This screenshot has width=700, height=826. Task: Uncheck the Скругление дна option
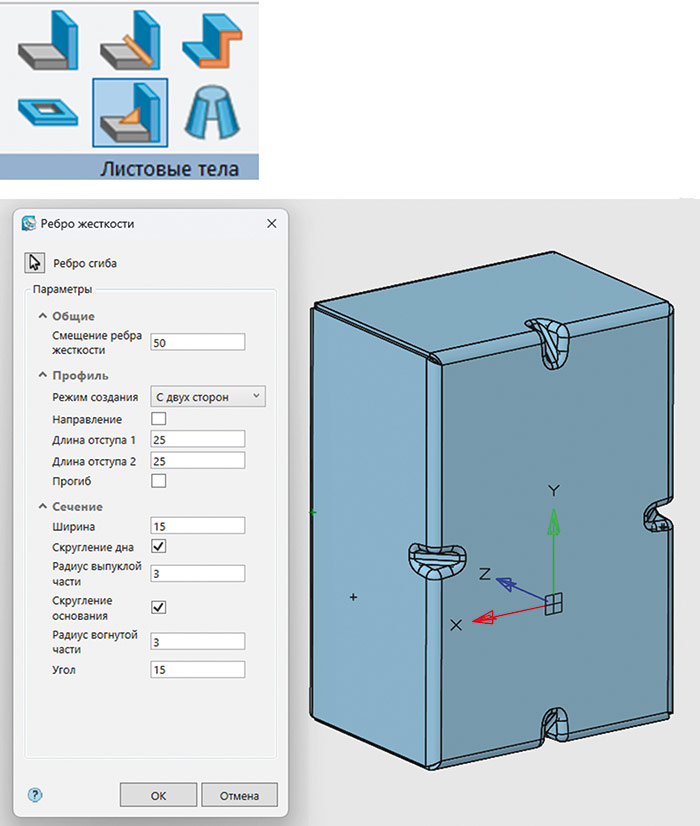(x=158, y=546)
